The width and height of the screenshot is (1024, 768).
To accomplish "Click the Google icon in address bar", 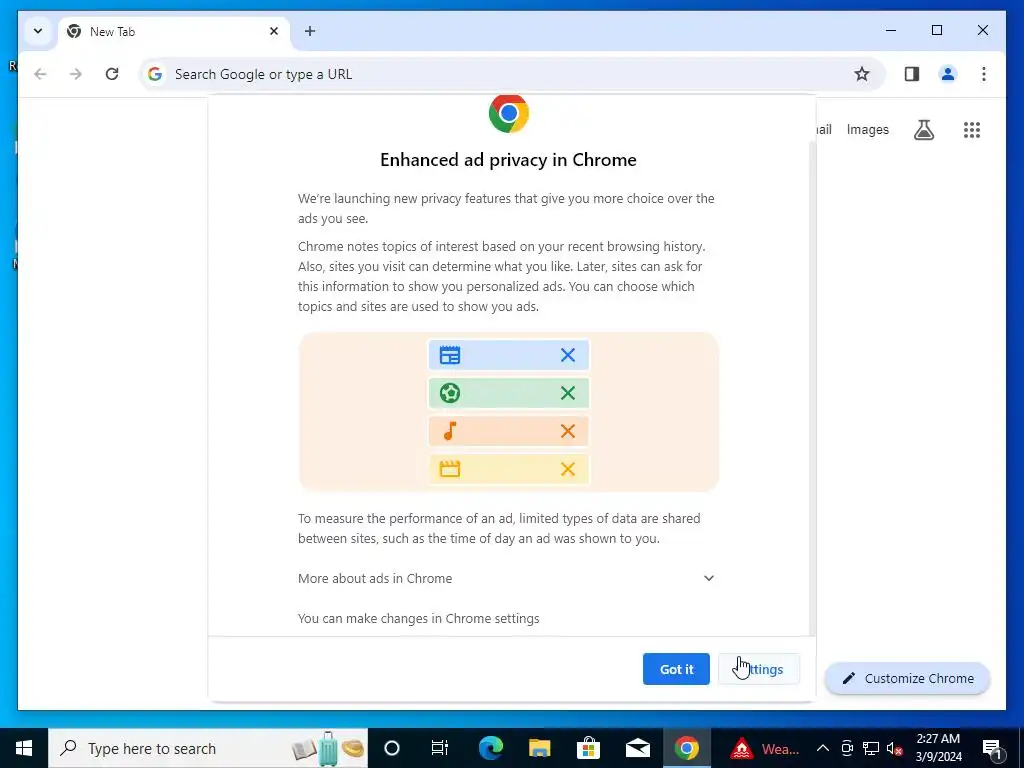I will click(x=155, y=74).
